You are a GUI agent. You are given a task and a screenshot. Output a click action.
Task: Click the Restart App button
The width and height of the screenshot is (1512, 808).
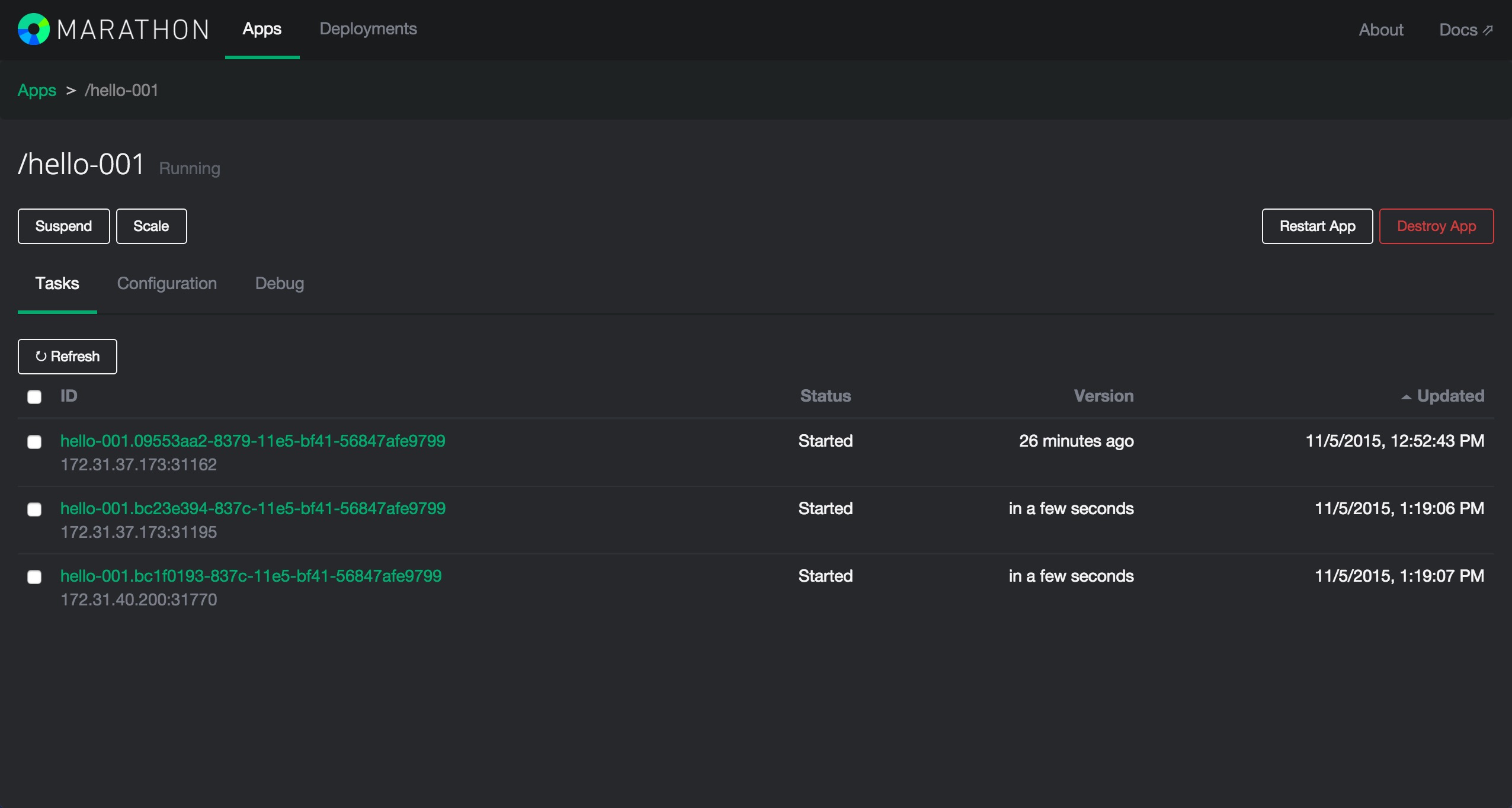[1316, 226]
